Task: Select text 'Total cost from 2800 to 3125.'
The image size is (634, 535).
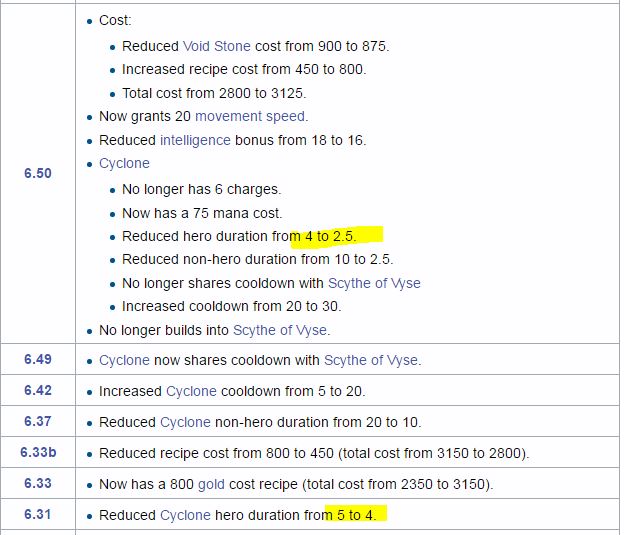Action: pos(214,93)
